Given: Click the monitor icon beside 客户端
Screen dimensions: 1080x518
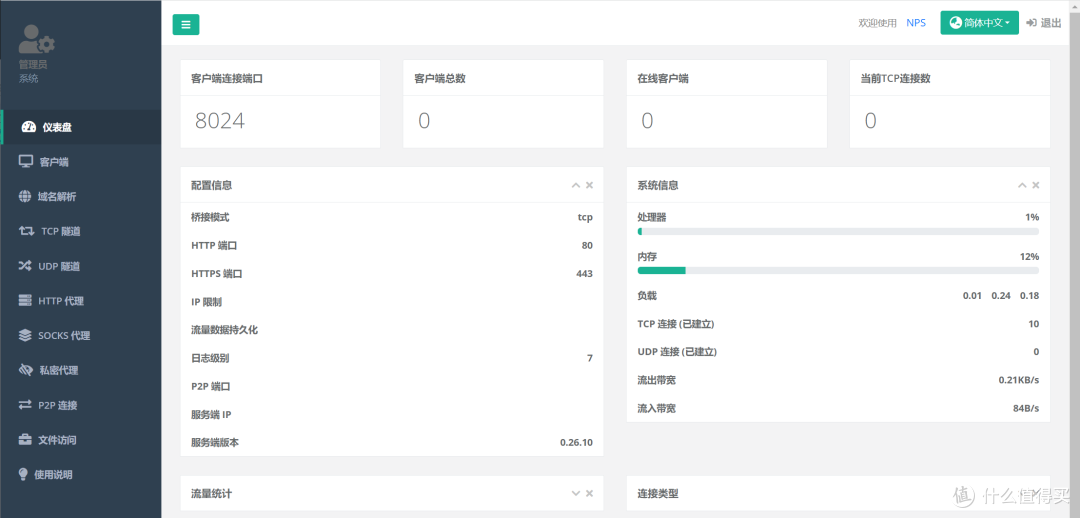Looking at the screenshot, I should click(x=25, y=162).
